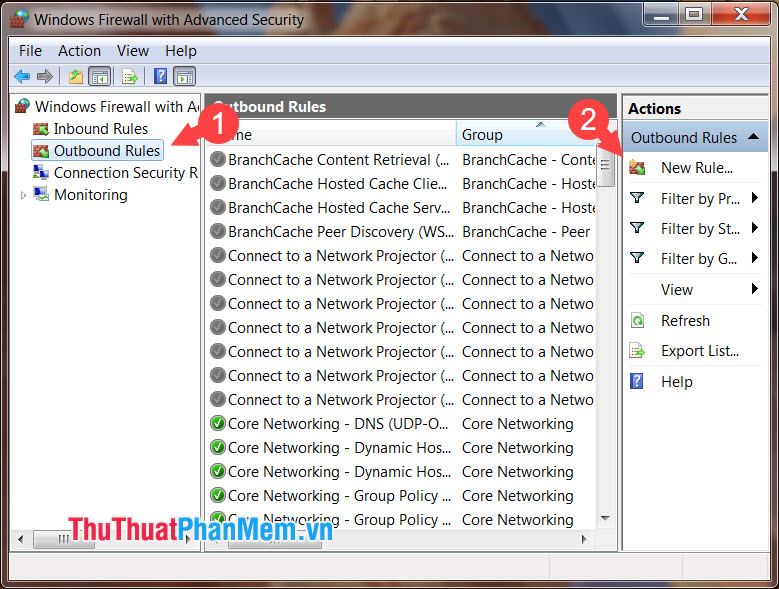
Task: Click the Group column header to sort
Action: pyautogui.click(x=526, y=134)
